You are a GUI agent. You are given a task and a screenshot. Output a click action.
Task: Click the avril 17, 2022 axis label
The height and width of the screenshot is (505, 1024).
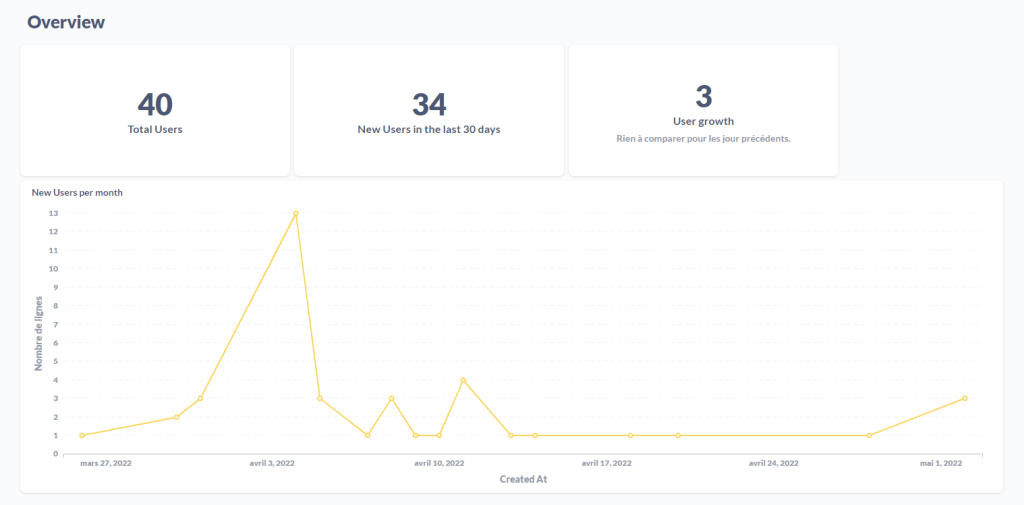[606, 463]
